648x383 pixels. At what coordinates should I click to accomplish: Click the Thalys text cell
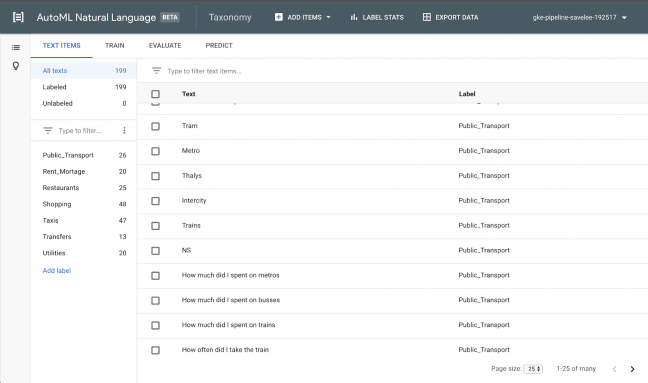tap(192, 176)
